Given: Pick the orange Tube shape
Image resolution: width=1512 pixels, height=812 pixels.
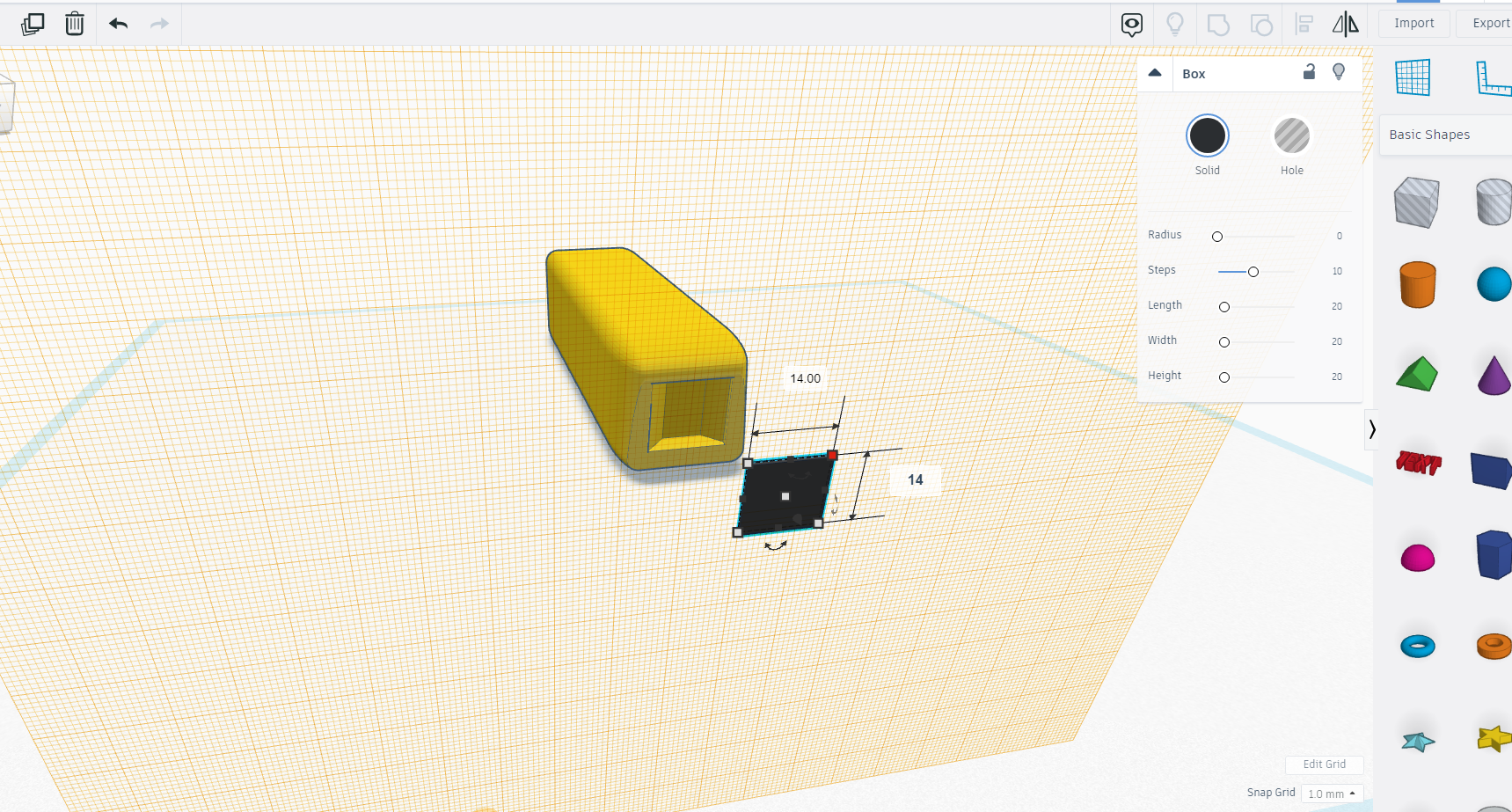Looking at the screenshot, I should coord(1494,646).
